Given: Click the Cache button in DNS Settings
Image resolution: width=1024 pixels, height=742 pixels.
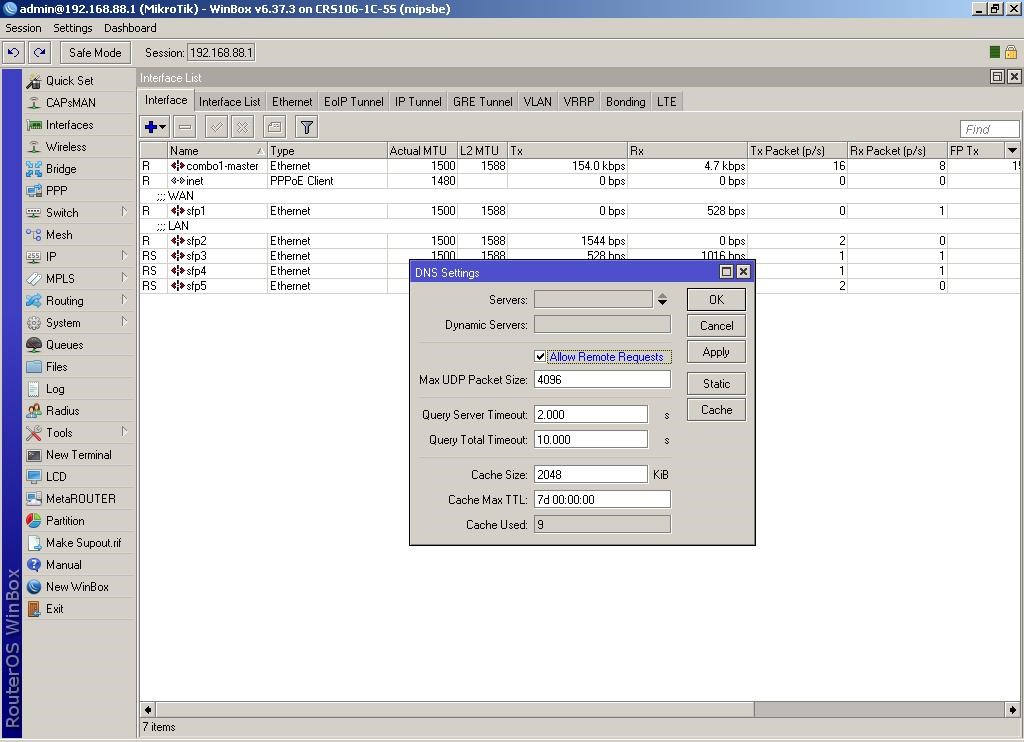Looking at the screenshot, I should click(x=715, y=409).
